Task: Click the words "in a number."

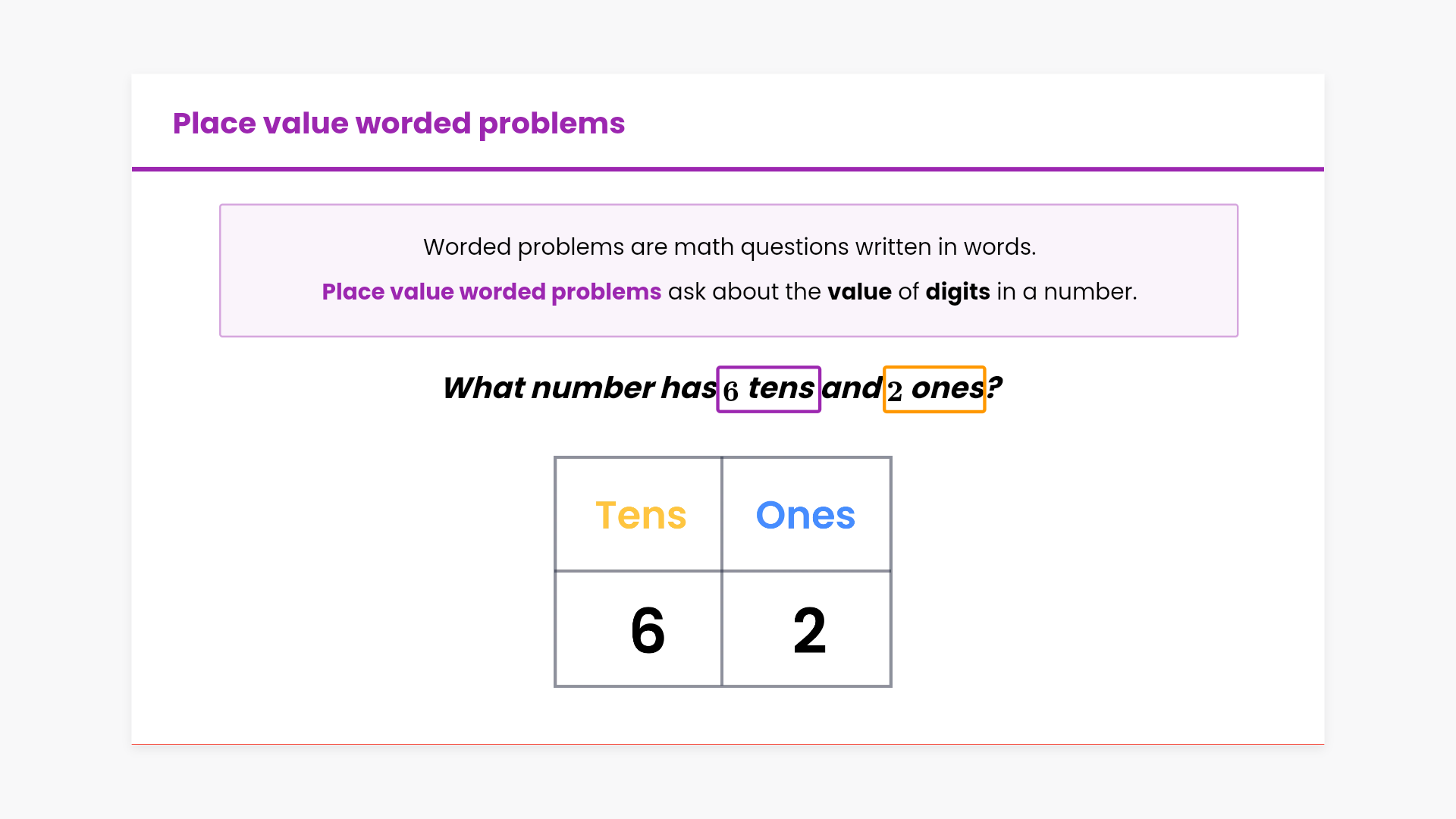Action: pyautogui.click(x=1067, y=292)
